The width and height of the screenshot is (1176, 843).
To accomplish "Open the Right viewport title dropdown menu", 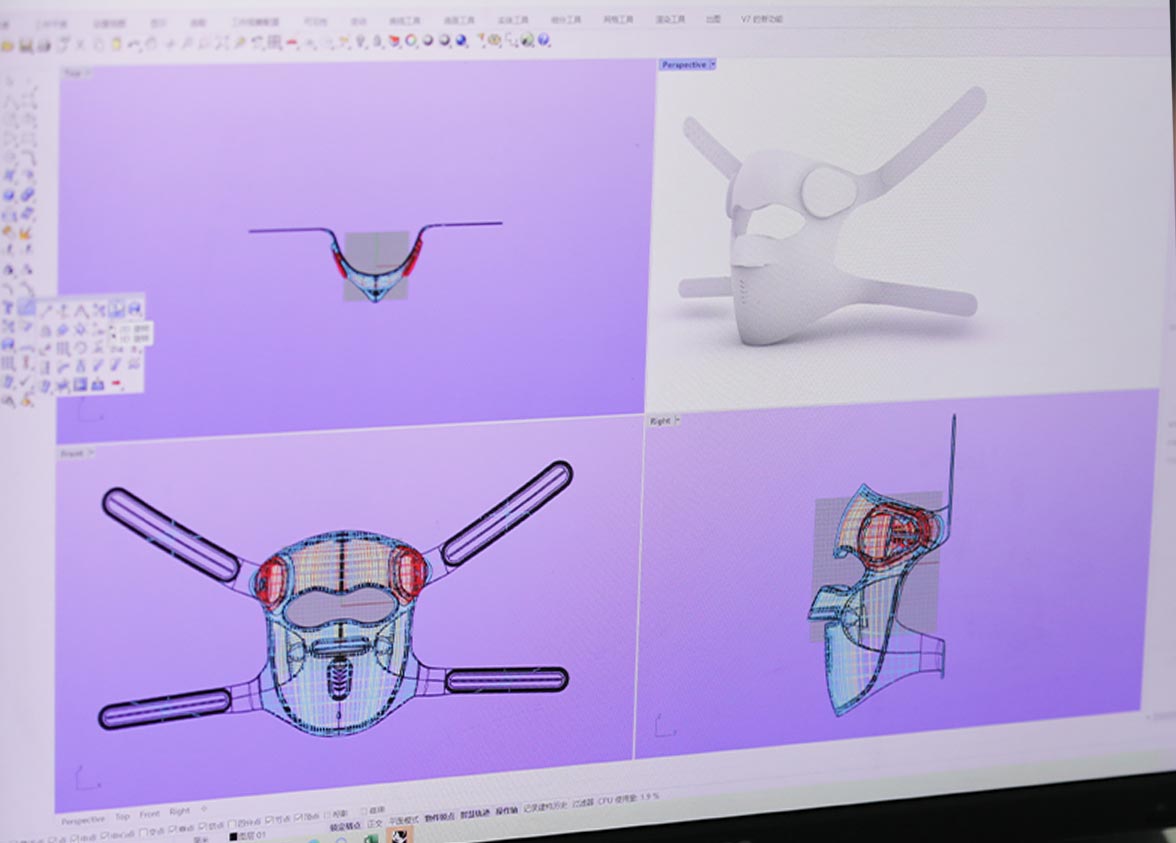I will click(x=677, y=421).
